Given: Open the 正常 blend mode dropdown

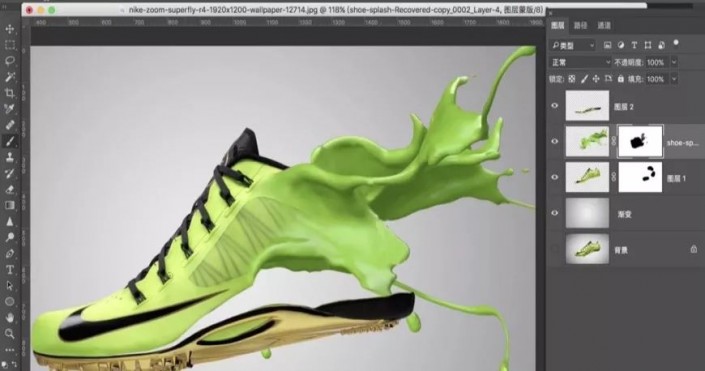Looking at the screenshot, I should (x=580, y=63).
